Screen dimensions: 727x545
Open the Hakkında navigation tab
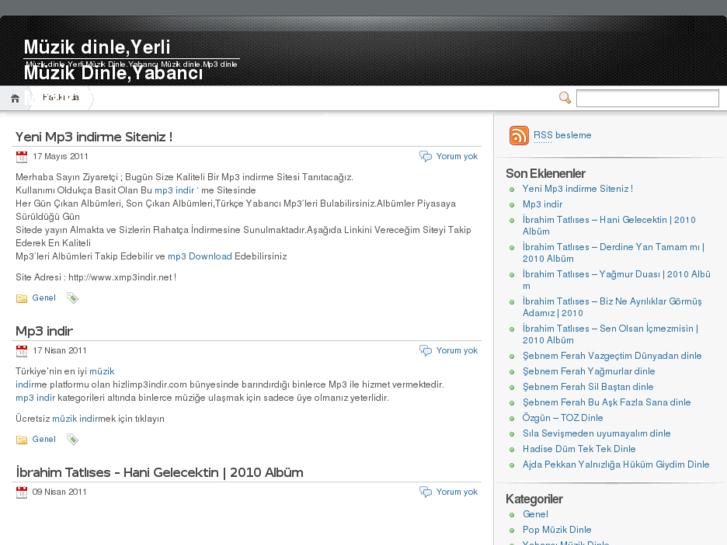point(61,98)
